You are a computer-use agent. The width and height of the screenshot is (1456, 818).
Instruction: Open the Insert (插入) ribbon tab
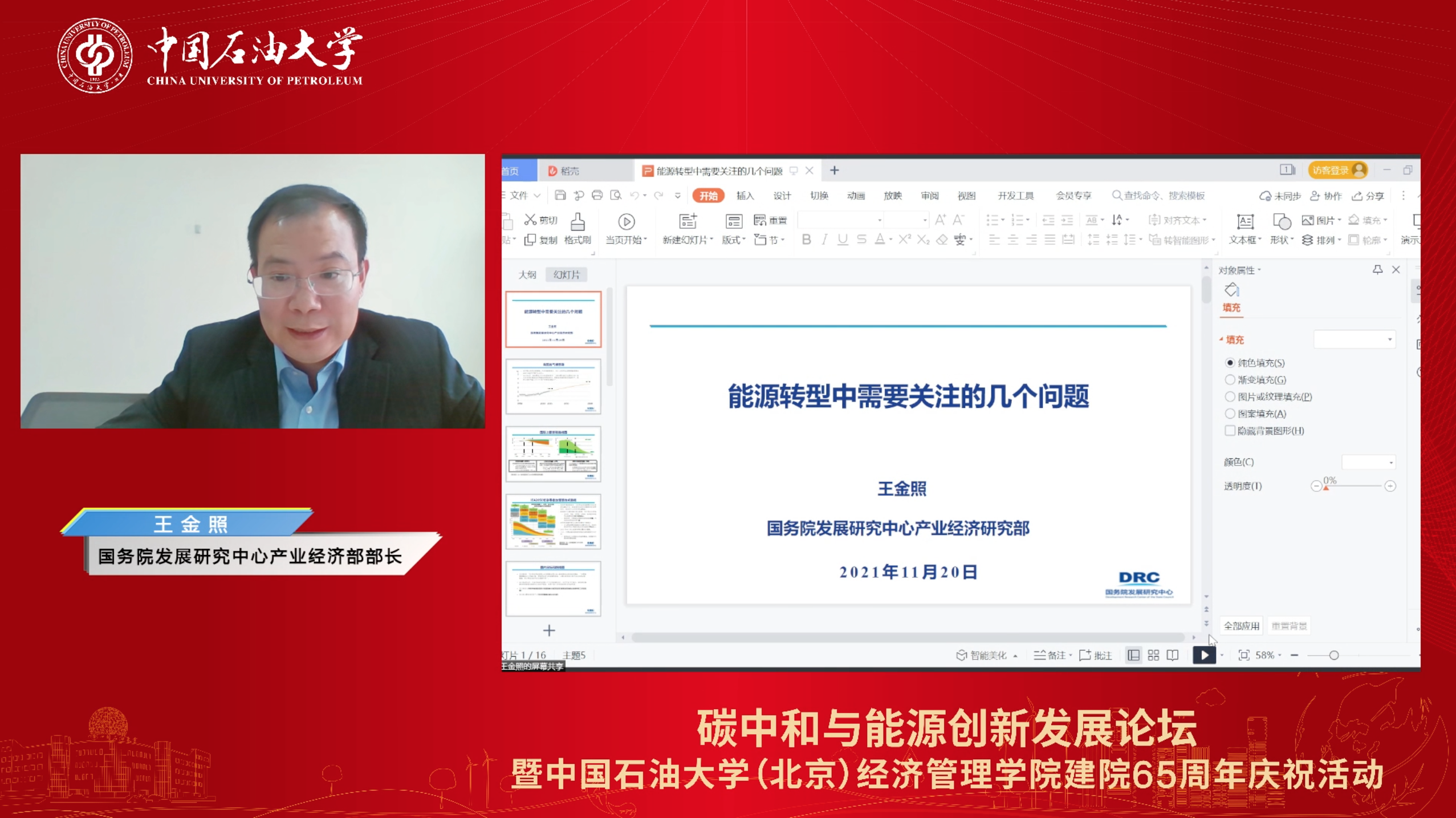745,196
